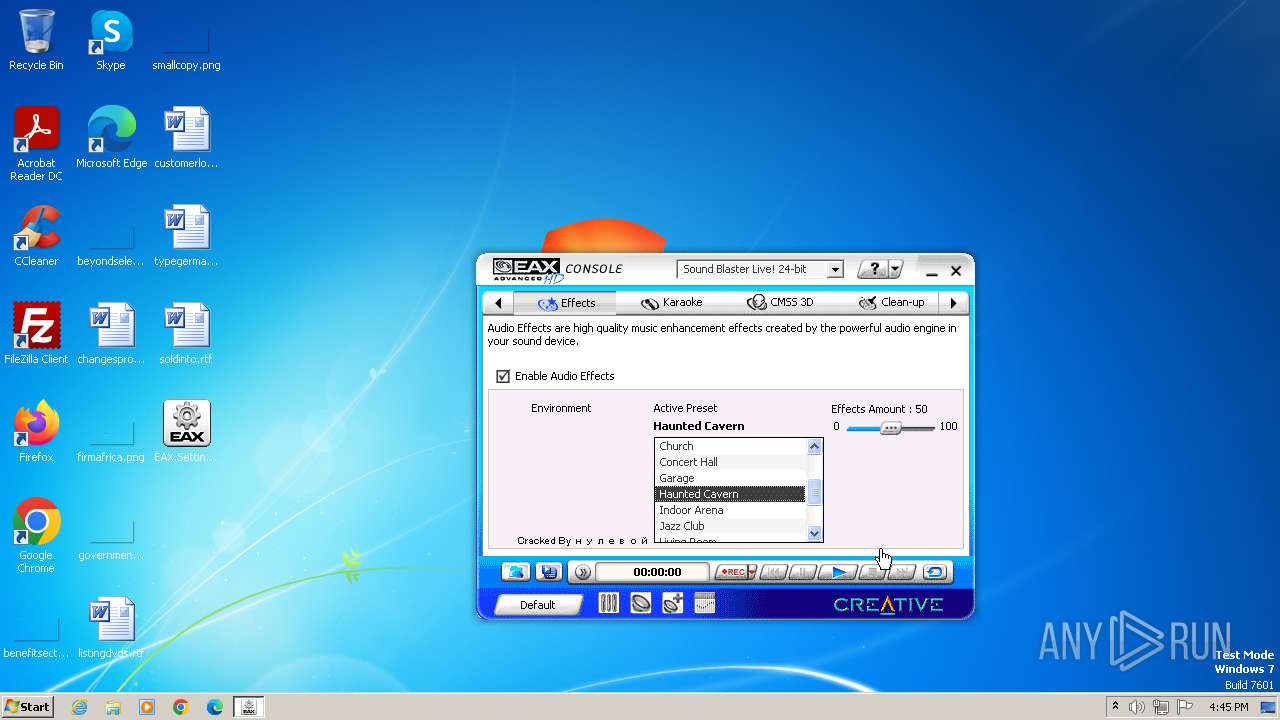Open Internet Explorer from the taskbar
Image resolution: width=1280 pixels, height=720 pixels.
tap(80, 707)
